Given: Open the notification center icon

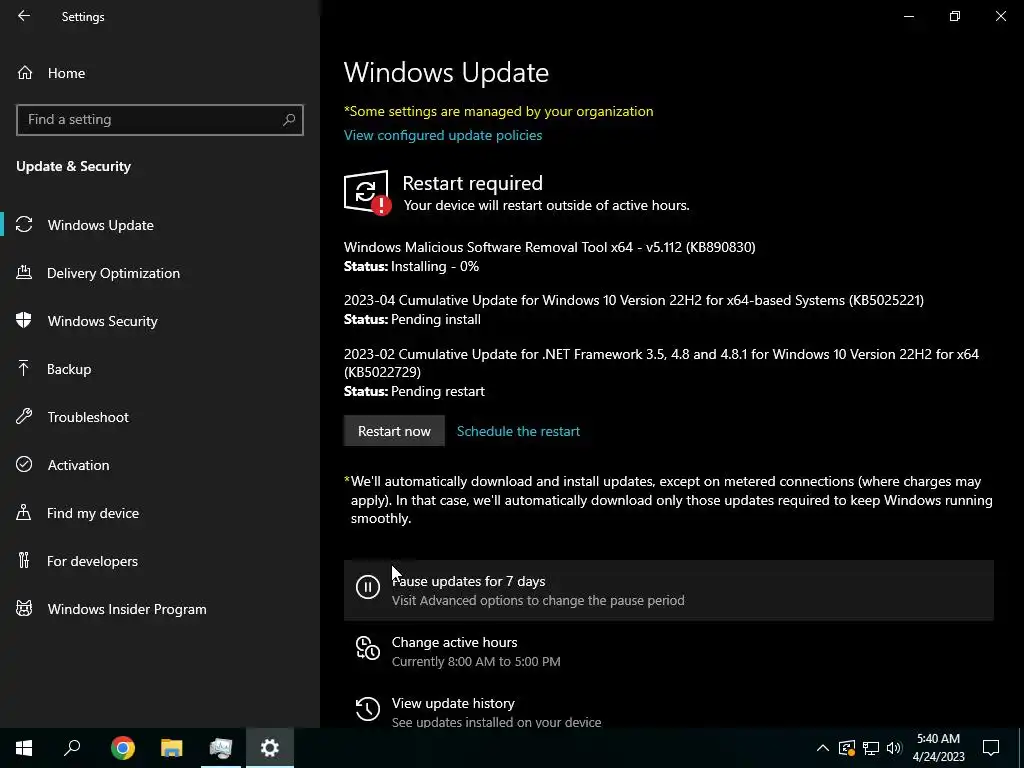Looking at the screenshot, I should [x=991, y=748].
